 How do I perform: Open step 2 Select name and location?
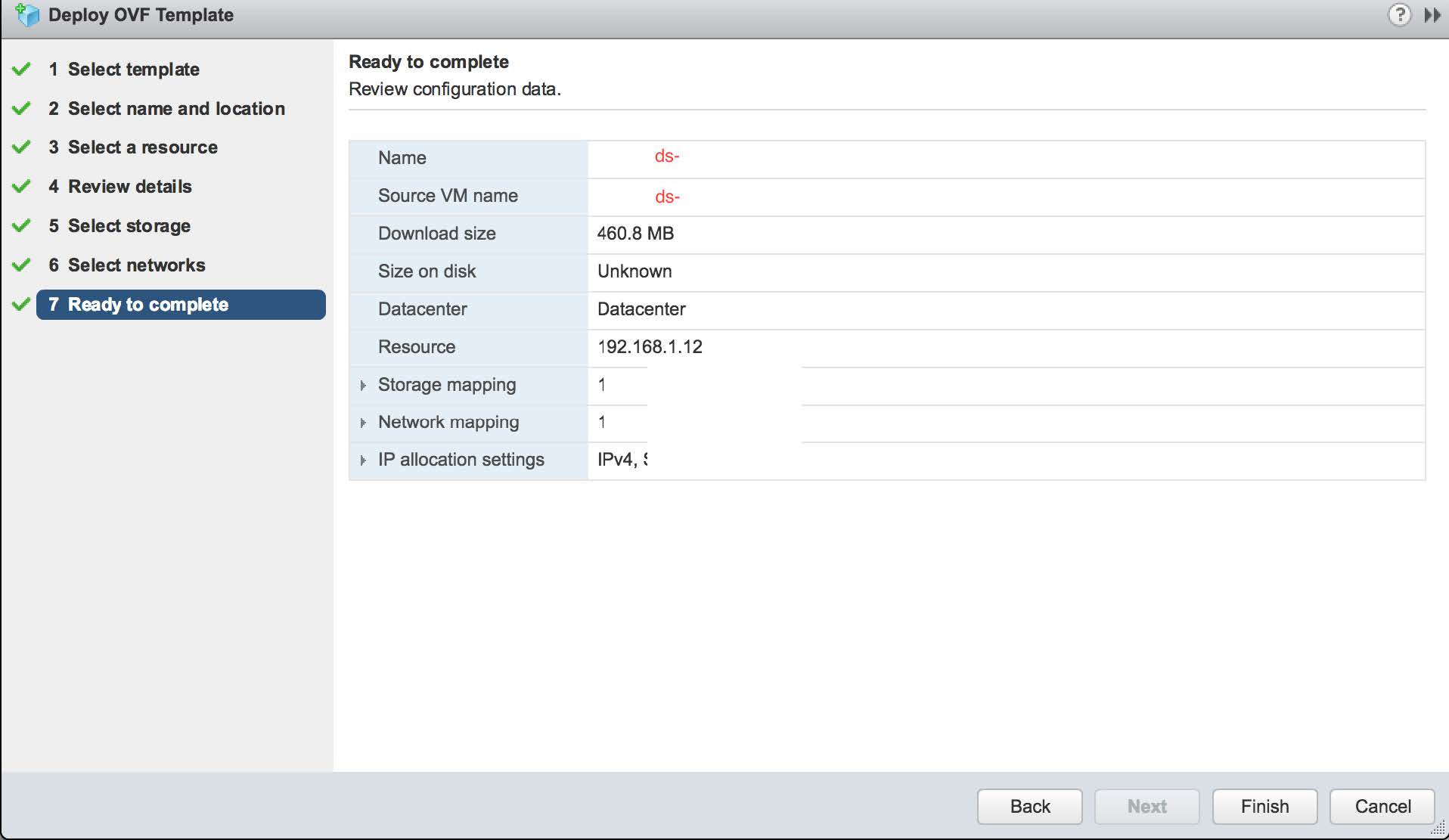[175, 109]
